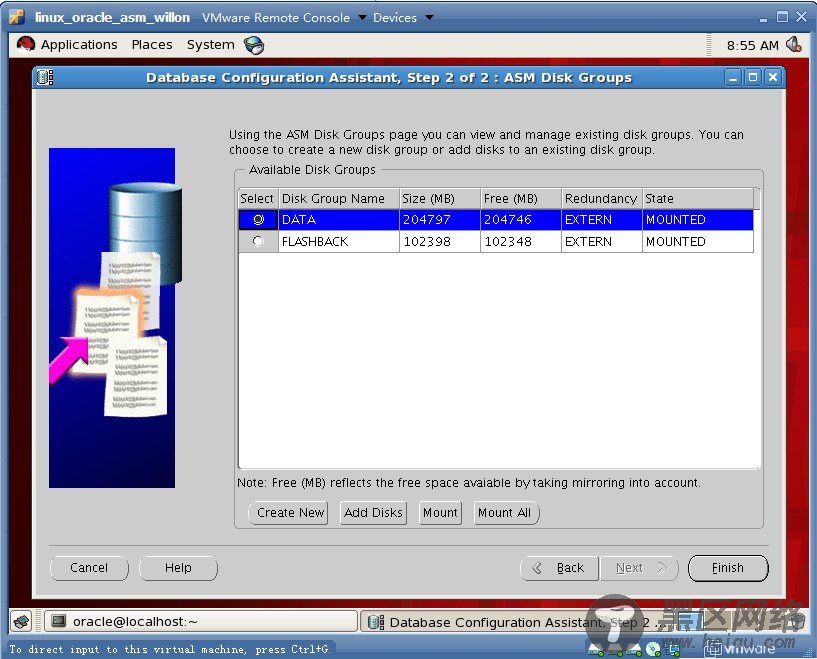Click the Red Hat logo icon
Viewport: 817px width, 659px height.
click(26, 45)
